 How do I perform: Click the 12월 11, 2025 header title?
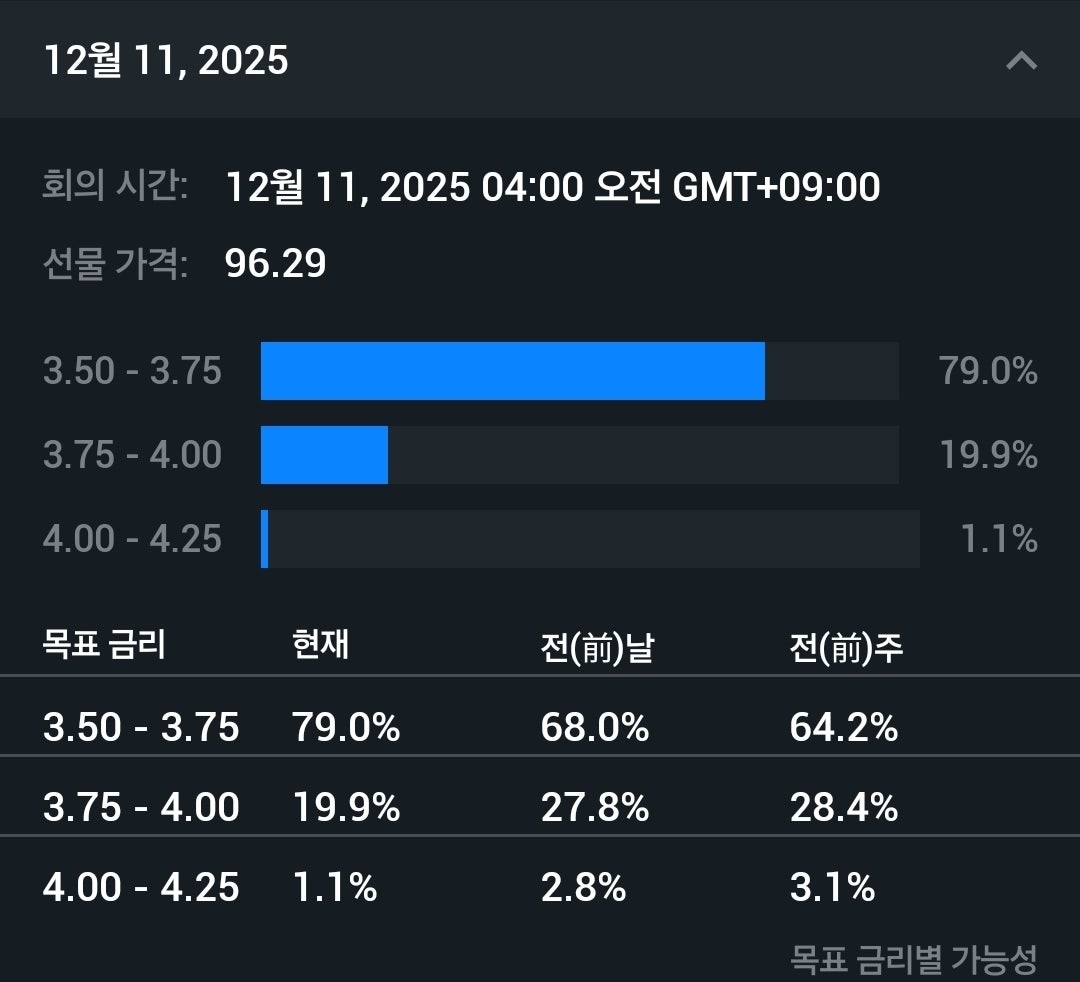166,61
